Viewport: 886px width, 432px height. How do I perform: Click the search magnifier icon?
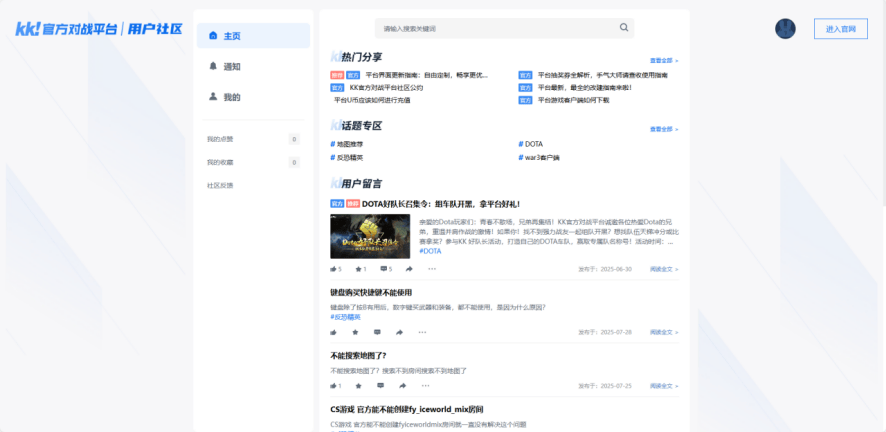(624, 28)
